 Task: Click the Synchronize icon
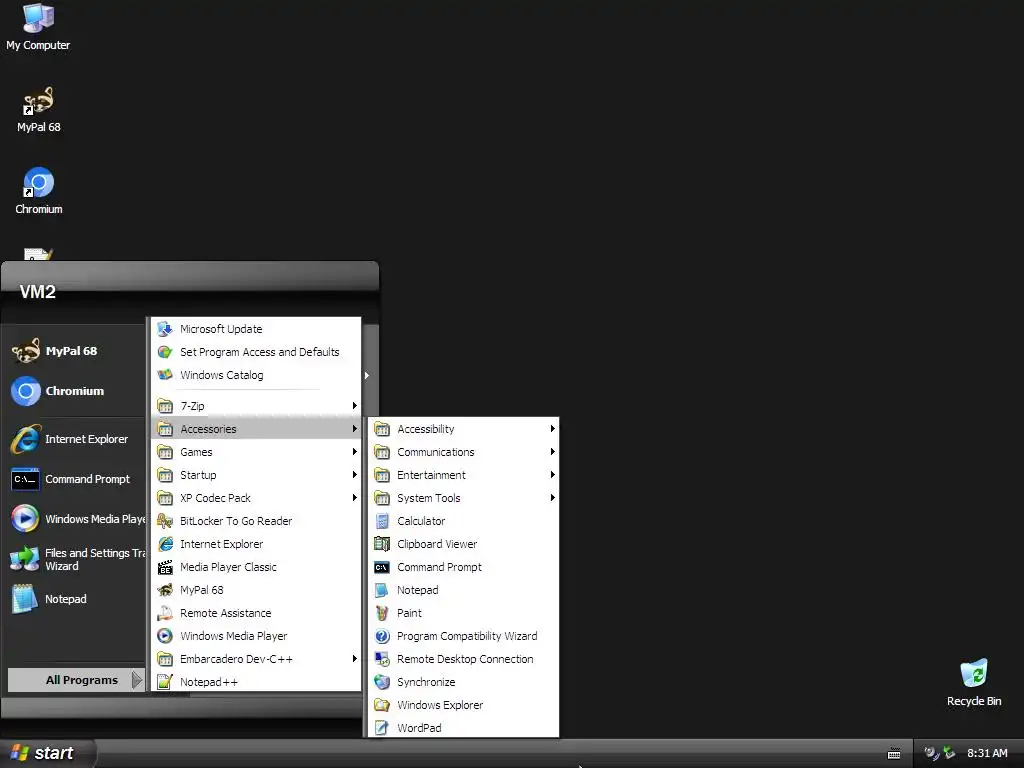coord(382,682)
